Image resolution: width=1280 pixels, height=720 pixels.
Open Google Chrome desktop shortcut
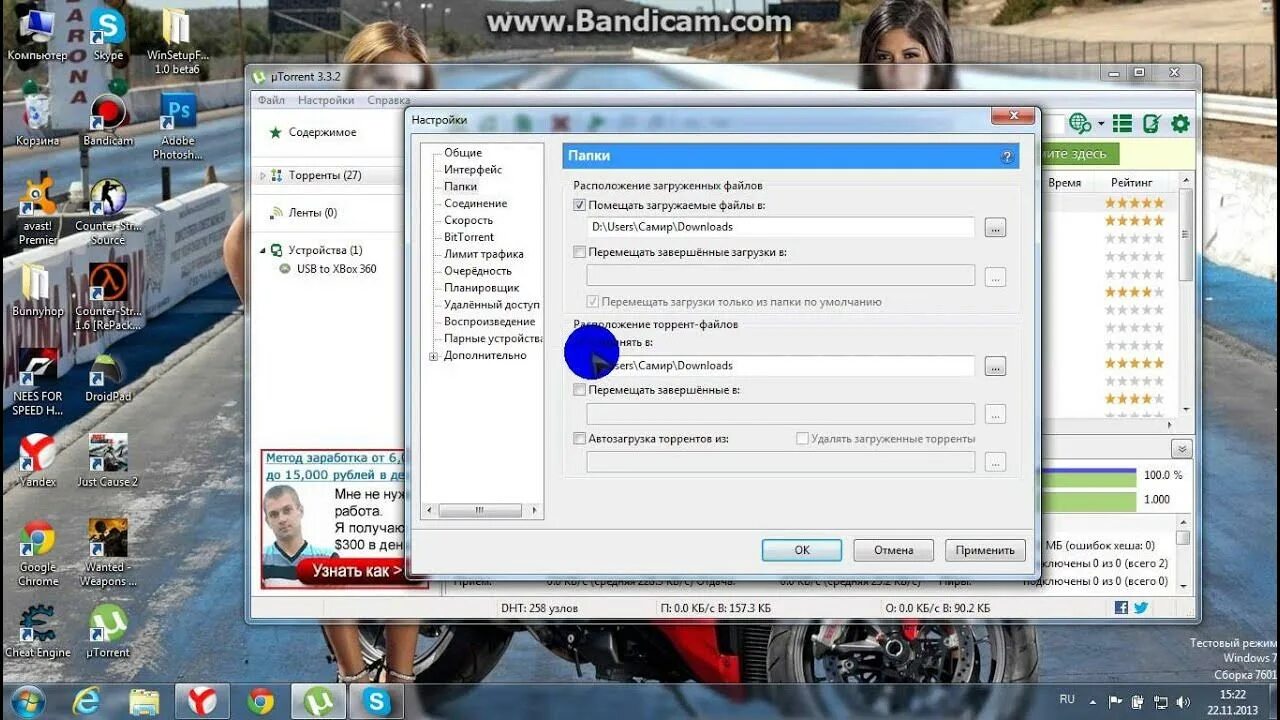(38, 553)
